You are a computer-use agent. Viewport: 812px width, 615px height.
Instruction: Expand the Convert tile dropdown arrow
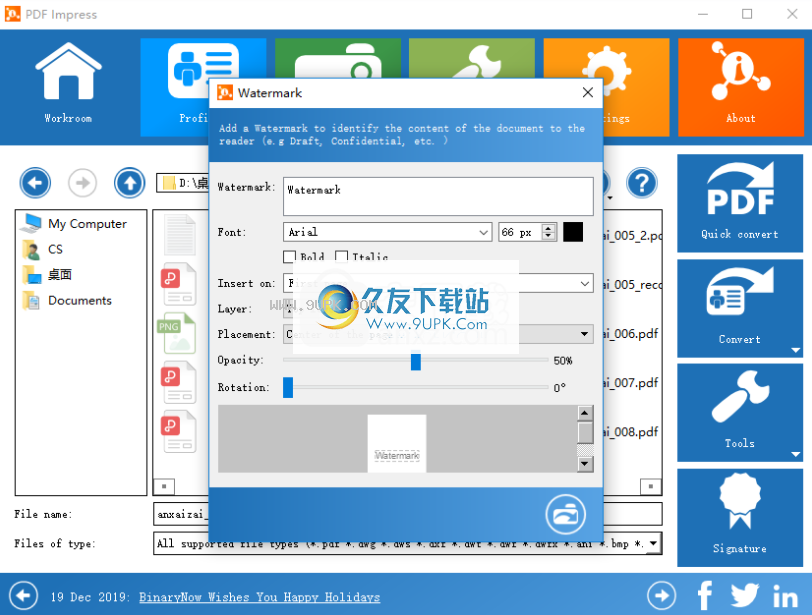pos(796,350)
